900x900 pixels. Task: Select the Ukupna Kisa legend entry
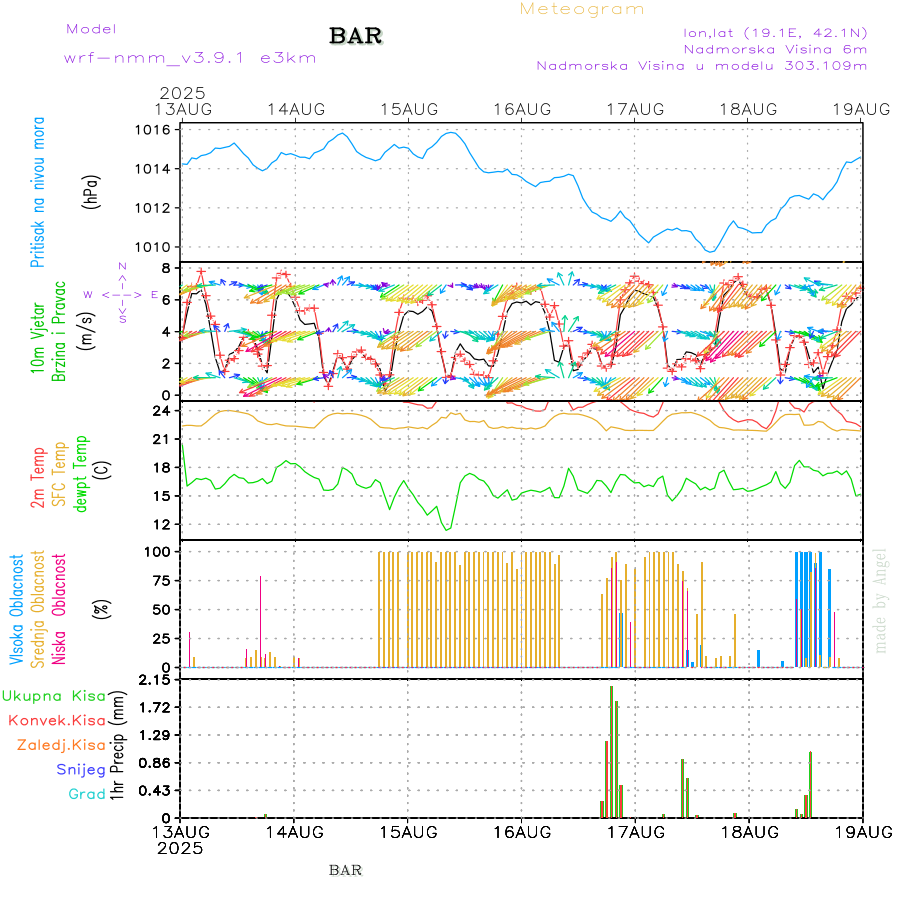(53, 695)
